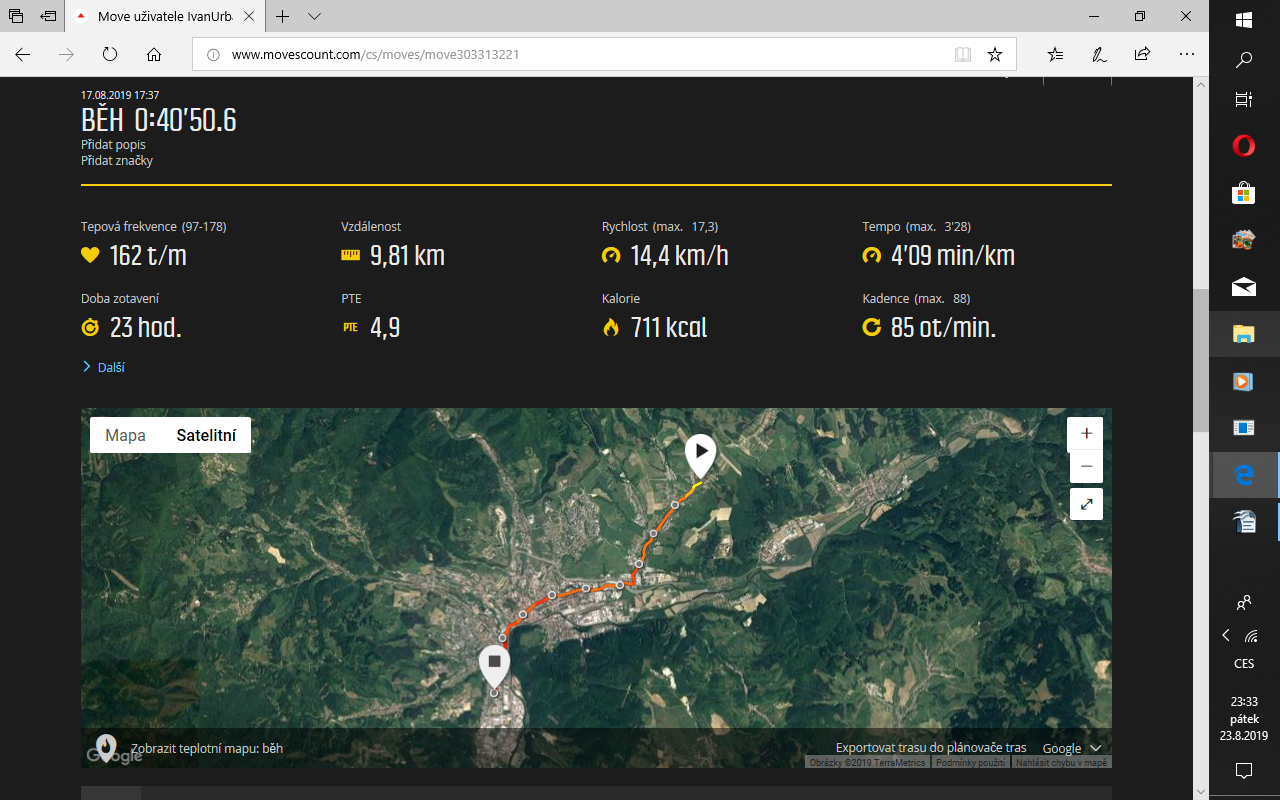
Task: Add this page to favorites star
Action: (x=994, y=55)
